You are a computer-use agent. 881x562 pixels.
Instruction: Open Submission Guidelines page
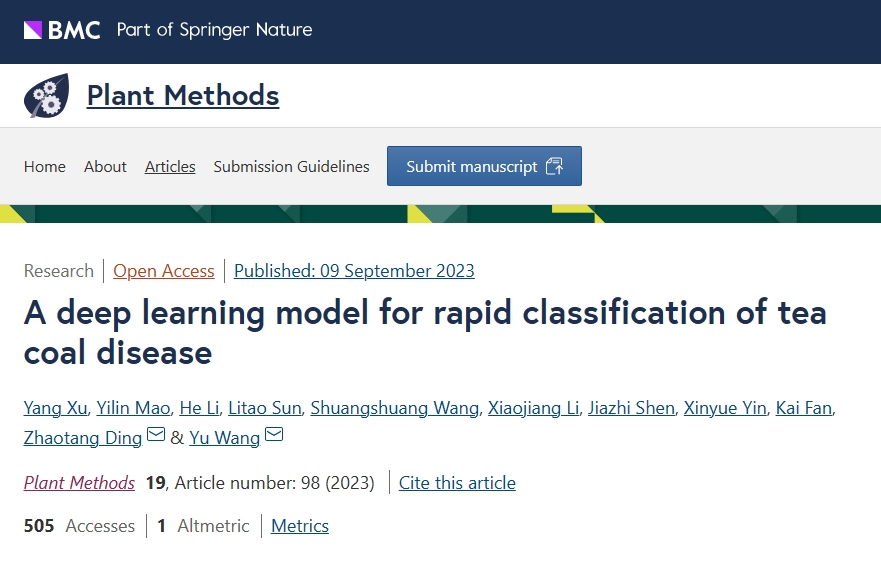[291, 167]
